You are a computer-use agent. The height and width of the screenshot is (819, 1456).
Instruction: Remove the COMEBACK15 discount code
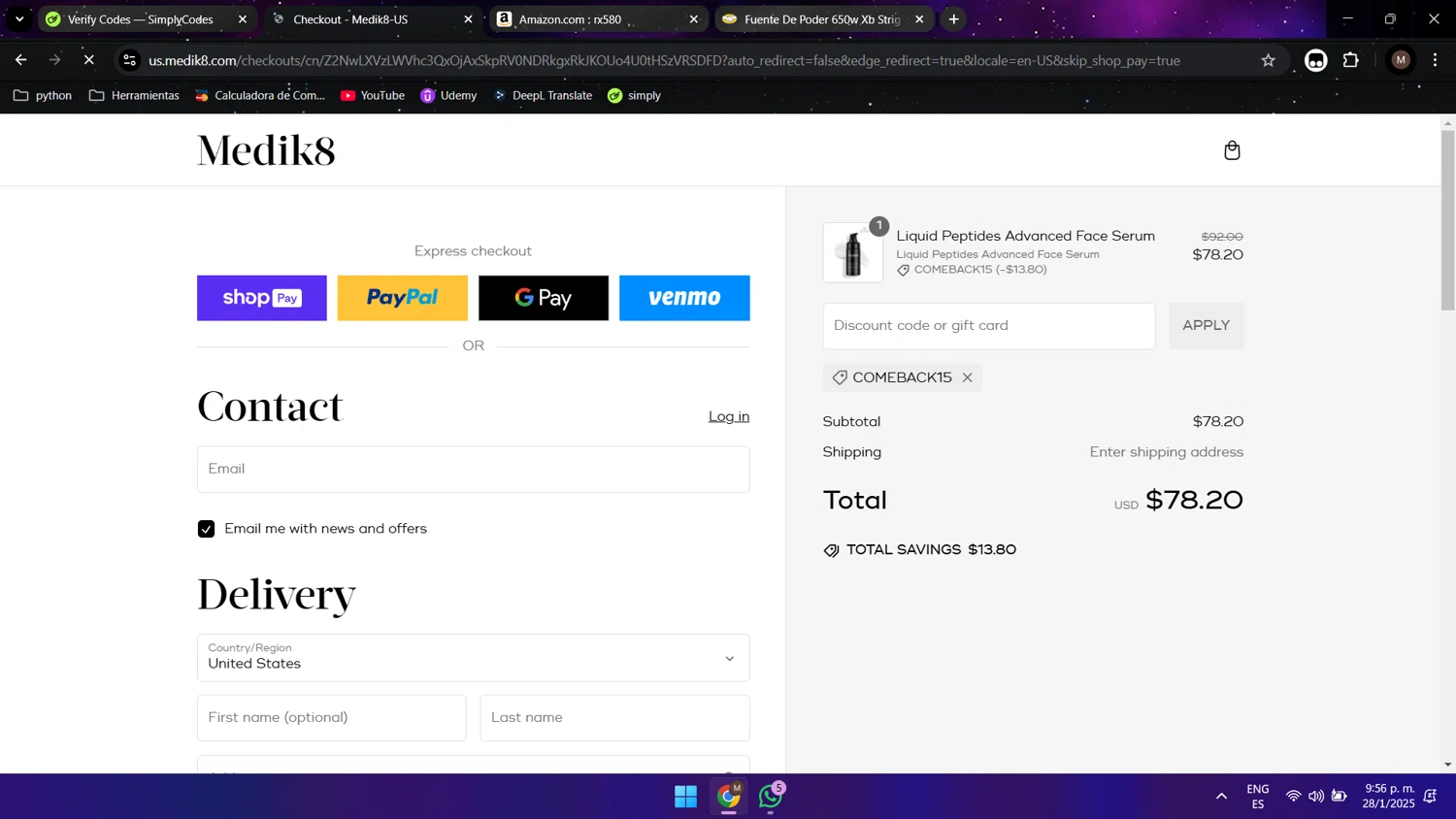click(x=967, y=377)
